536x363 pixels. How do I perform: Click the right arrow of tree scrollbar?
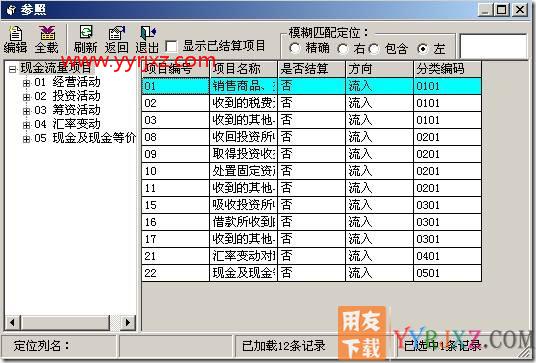[128, 322]
